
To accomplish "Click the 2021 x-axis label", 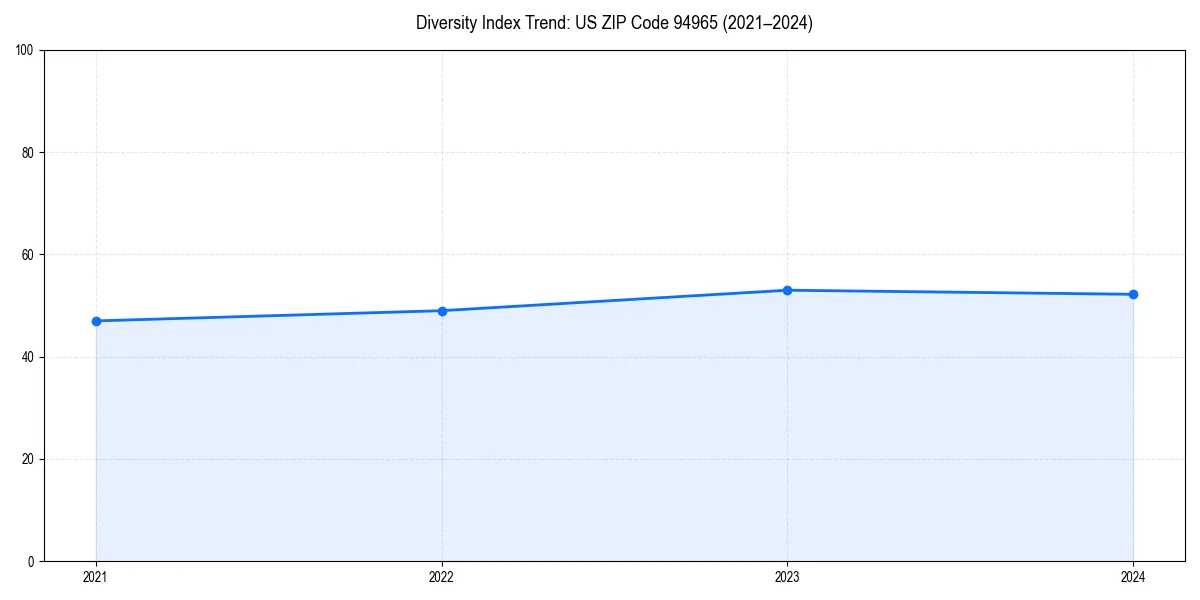I will [95, 577].
